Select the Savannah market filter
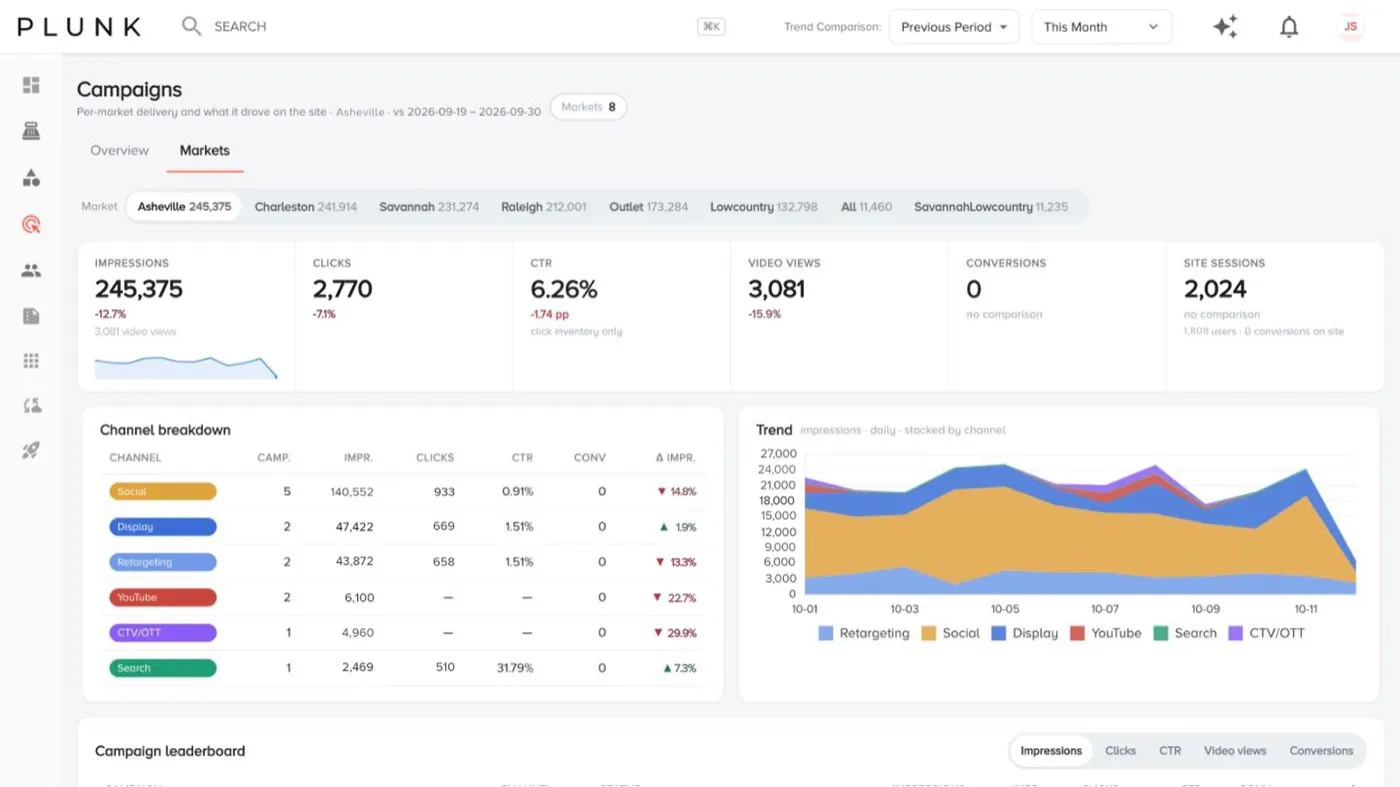This screenshot has width=1400, height=787. 429,207
